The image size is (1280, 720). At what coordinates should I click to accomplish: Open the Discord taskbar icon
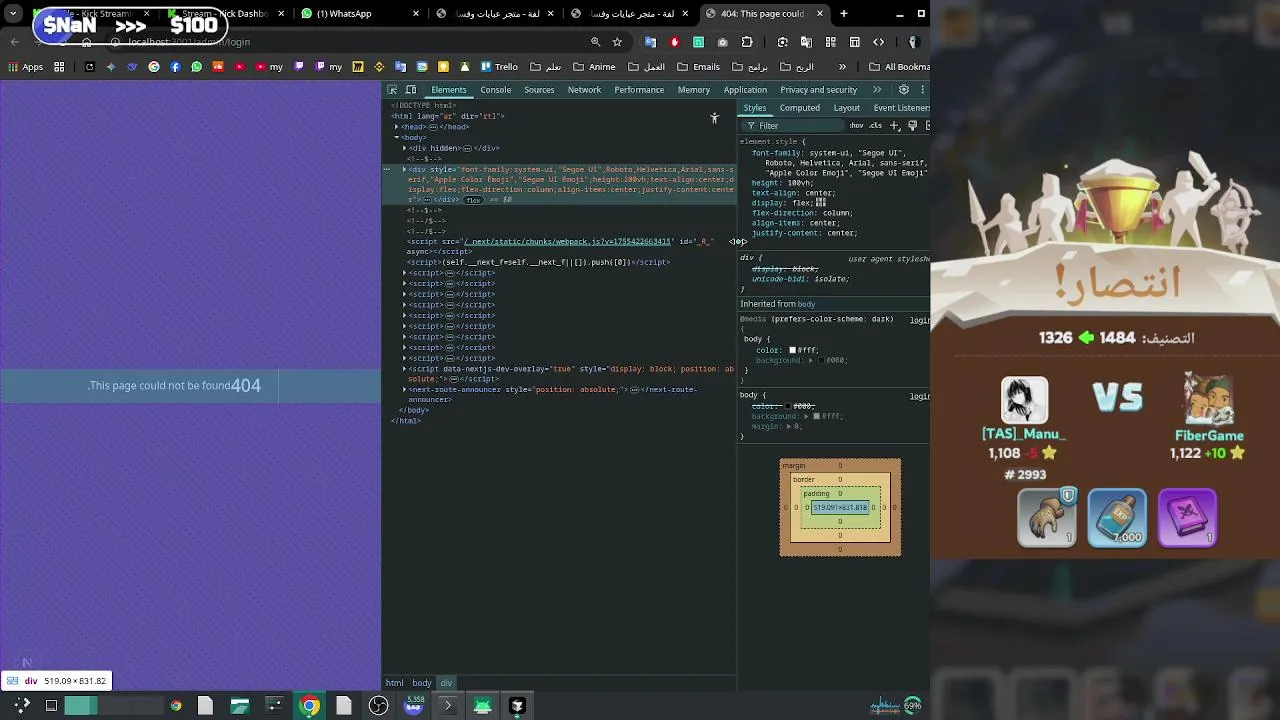414,706
